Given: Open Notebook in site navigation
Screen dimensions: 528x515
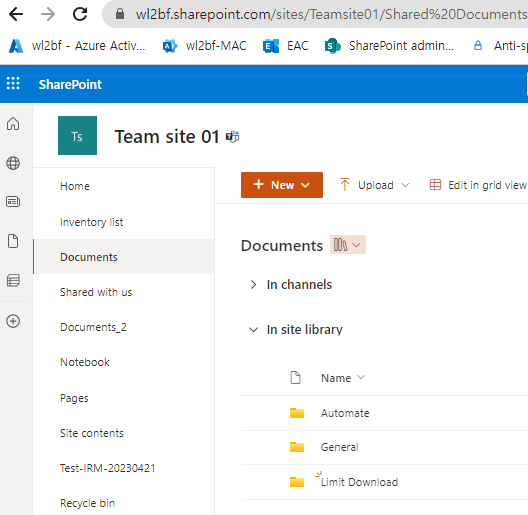Looking at the screenshot, I should (85, 362).
